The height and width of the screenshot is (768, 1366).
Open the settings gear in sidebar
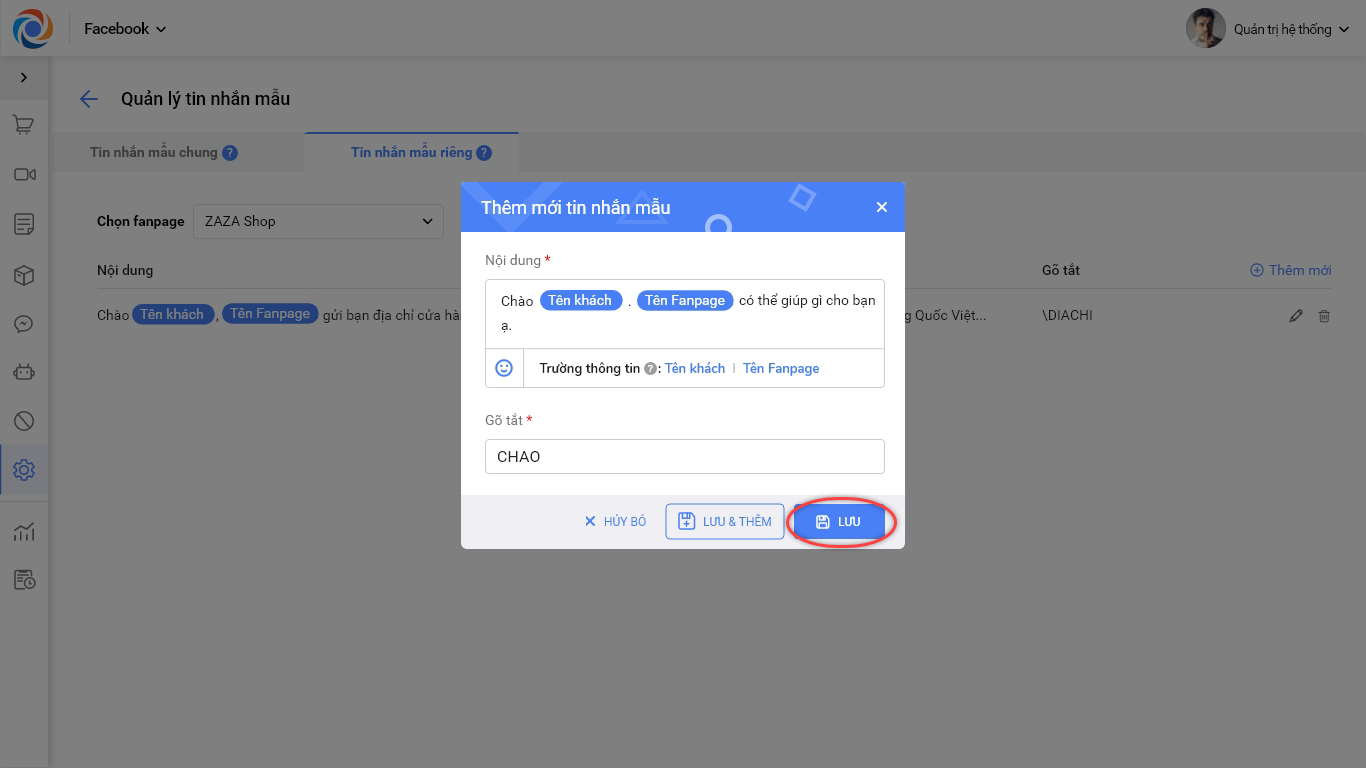pyautogui.click(x=24, y=470)
